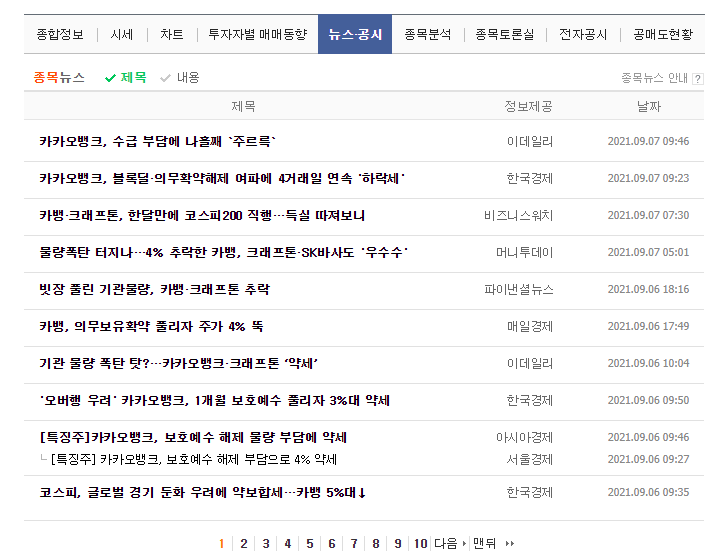
Task: Click date 2021.09.06 18:16
Action: coord(648,289)
